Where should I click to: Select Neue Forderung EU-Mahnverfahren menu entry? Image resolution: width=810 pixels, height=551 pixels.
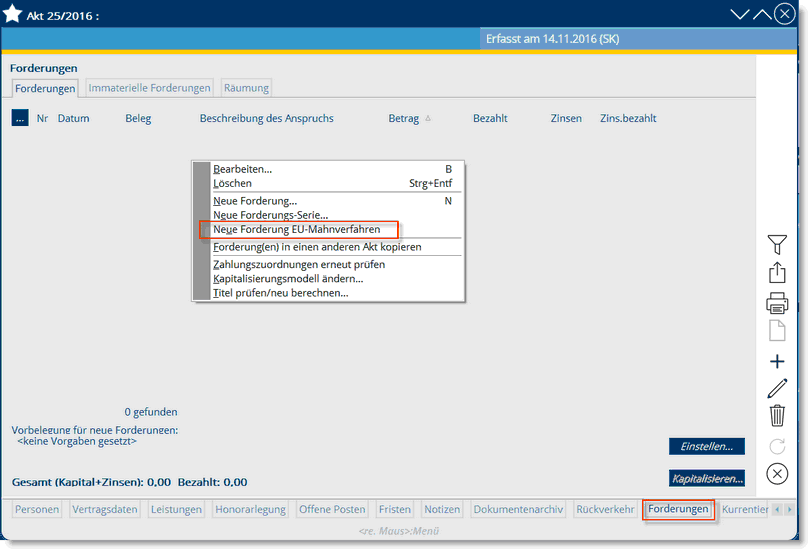tap(297, 229)
